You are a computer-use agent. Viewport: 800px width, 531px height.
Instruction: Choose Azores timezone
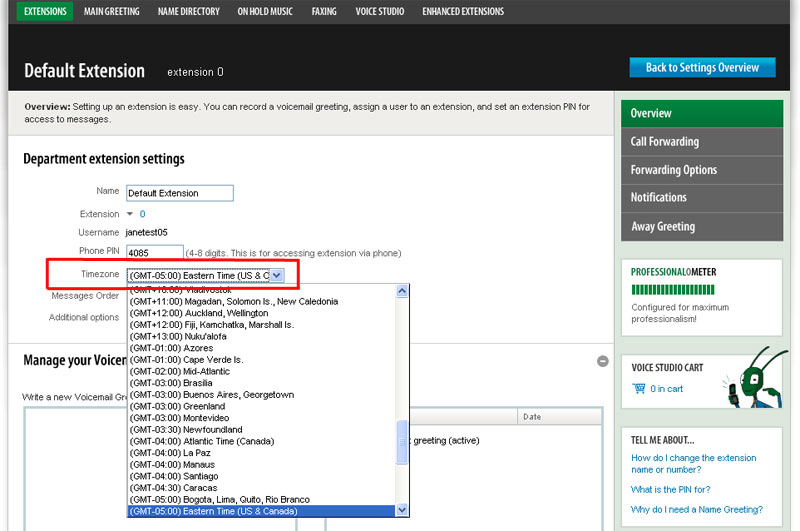point(261,348)
